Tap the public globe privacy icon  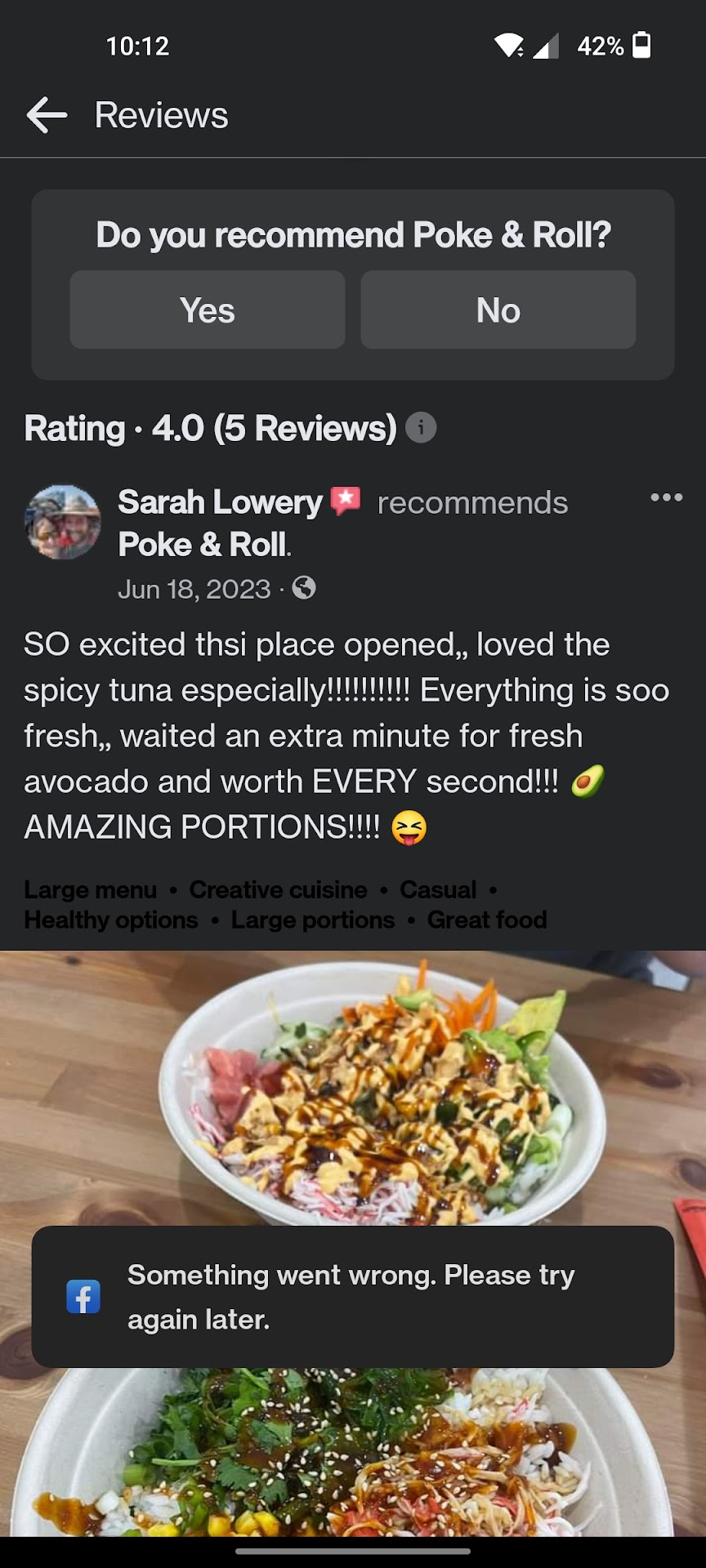304,588
